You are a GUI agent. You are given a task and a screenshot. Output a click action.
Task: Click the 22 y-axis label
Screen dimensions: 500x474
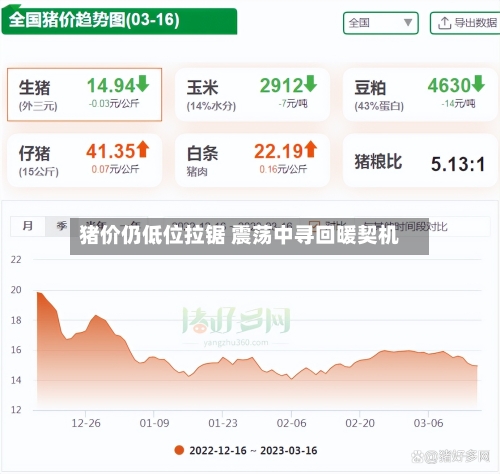pos(16,259)
